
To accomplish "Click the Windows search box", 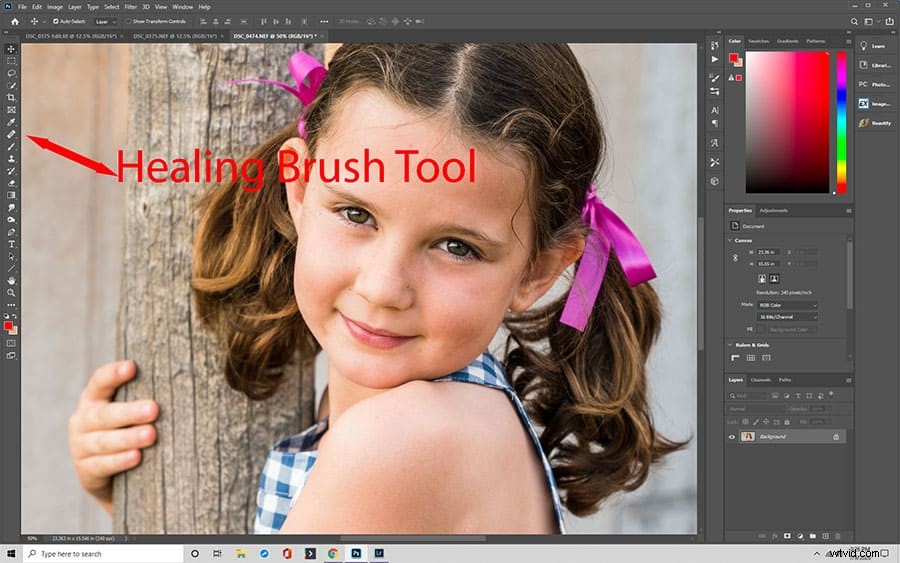I will point(103,554).
